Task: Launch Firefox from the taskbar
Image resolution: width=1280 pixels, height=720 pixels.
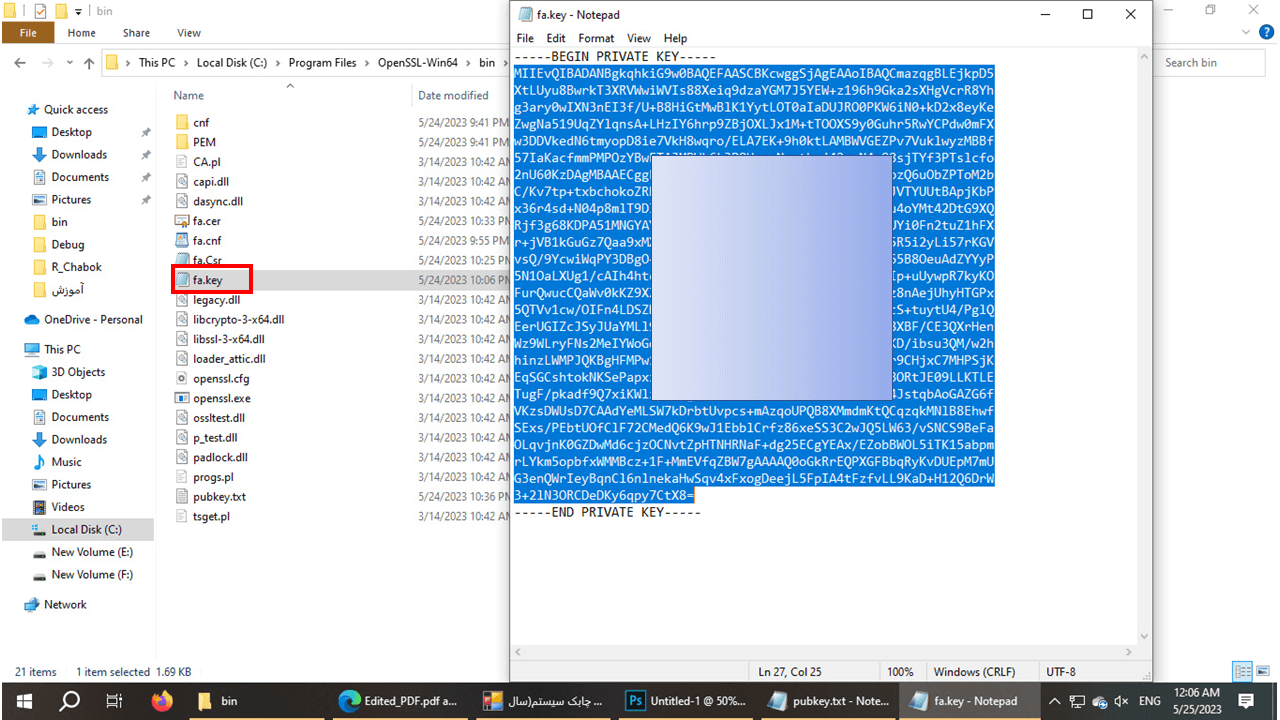Action: 162,701
